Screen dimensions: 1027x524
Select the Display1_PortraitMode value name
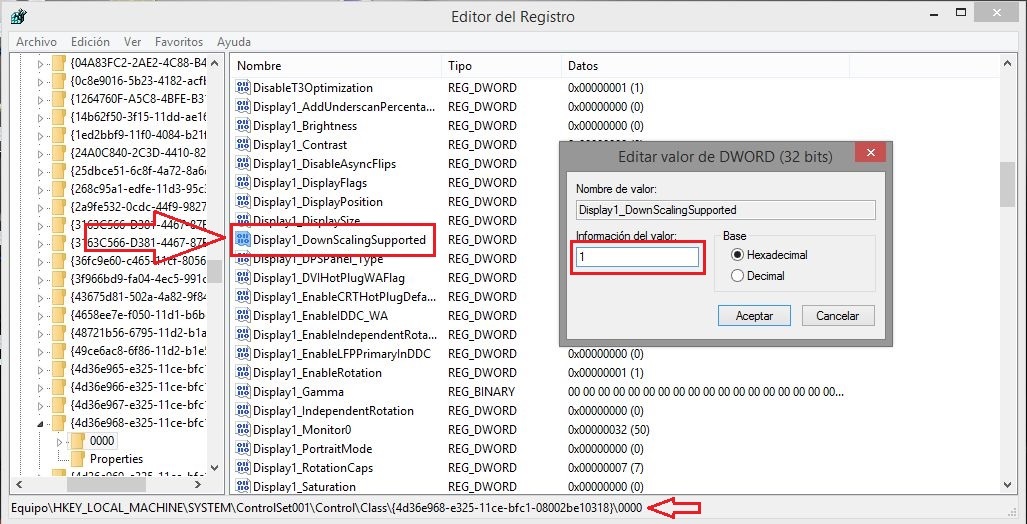click(x=312, y=449)
